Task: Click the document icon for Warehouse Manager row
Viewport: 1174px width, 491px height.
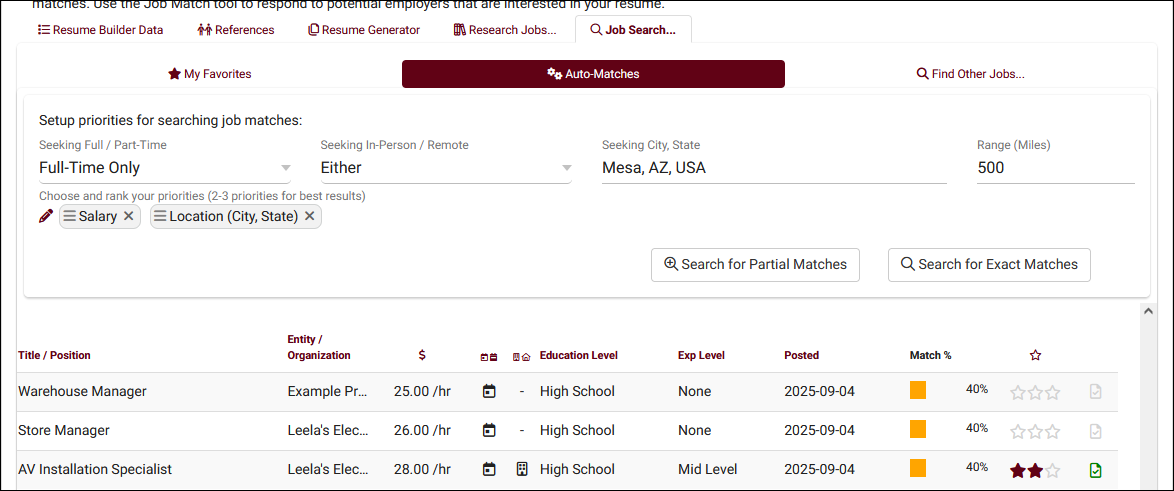Action: 1096,392
